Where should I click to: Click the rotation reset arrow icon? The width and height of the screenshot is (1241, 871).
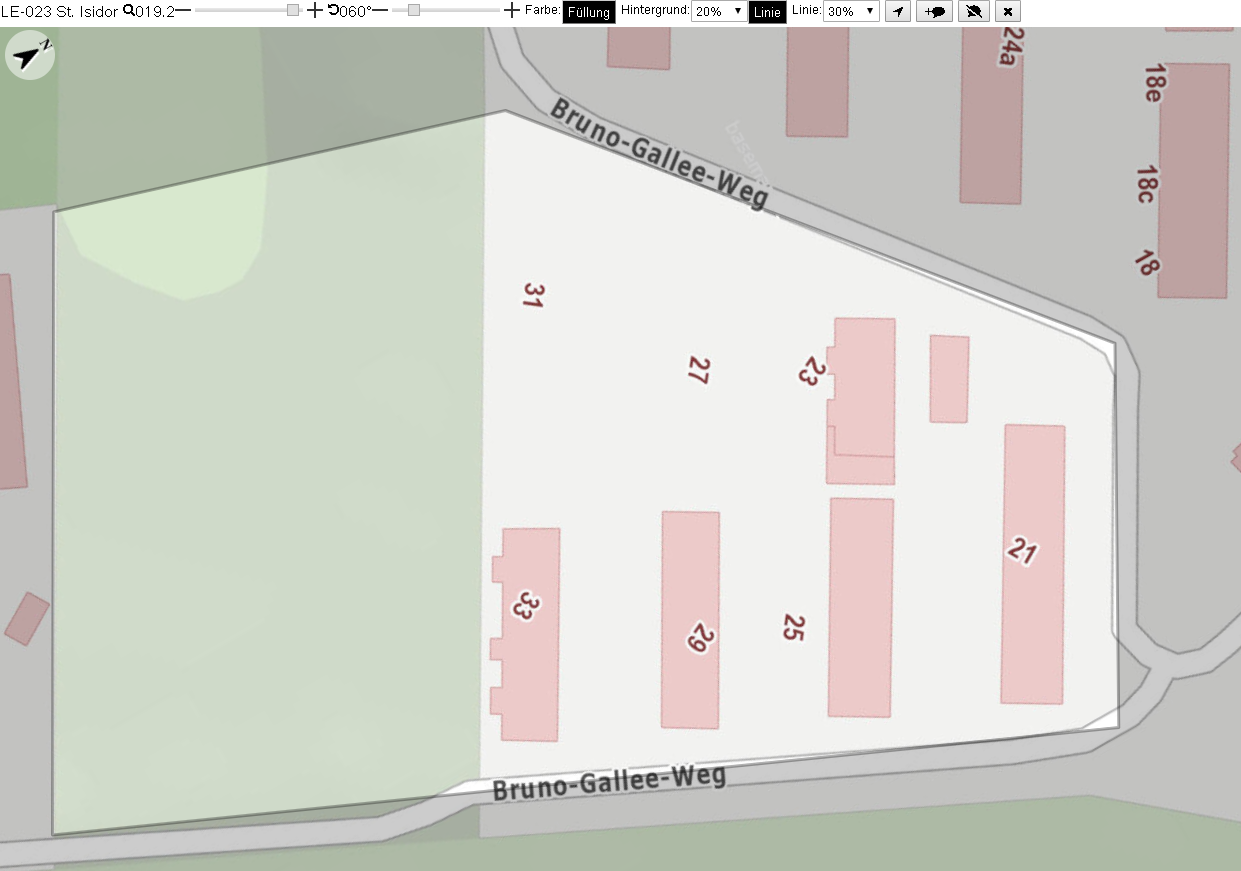coord(334,11)
